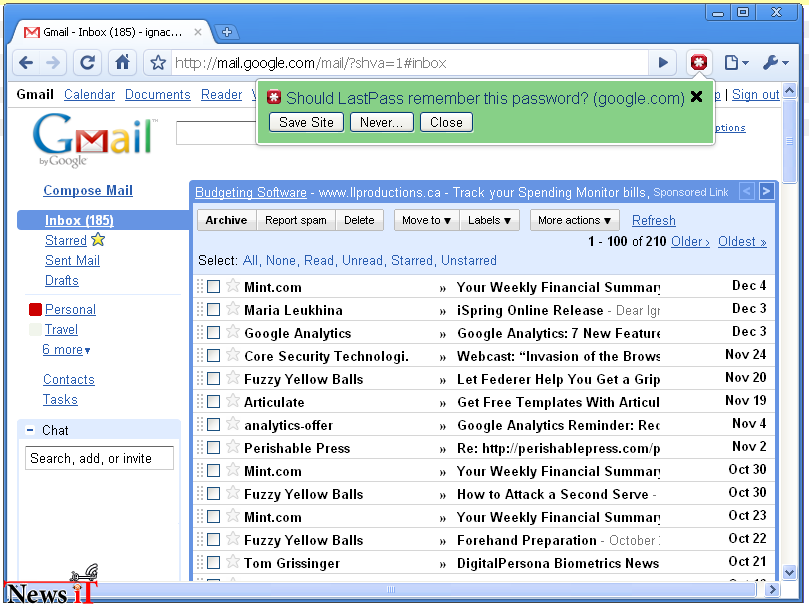Show next sponsored link arrow

coord(767,191)
